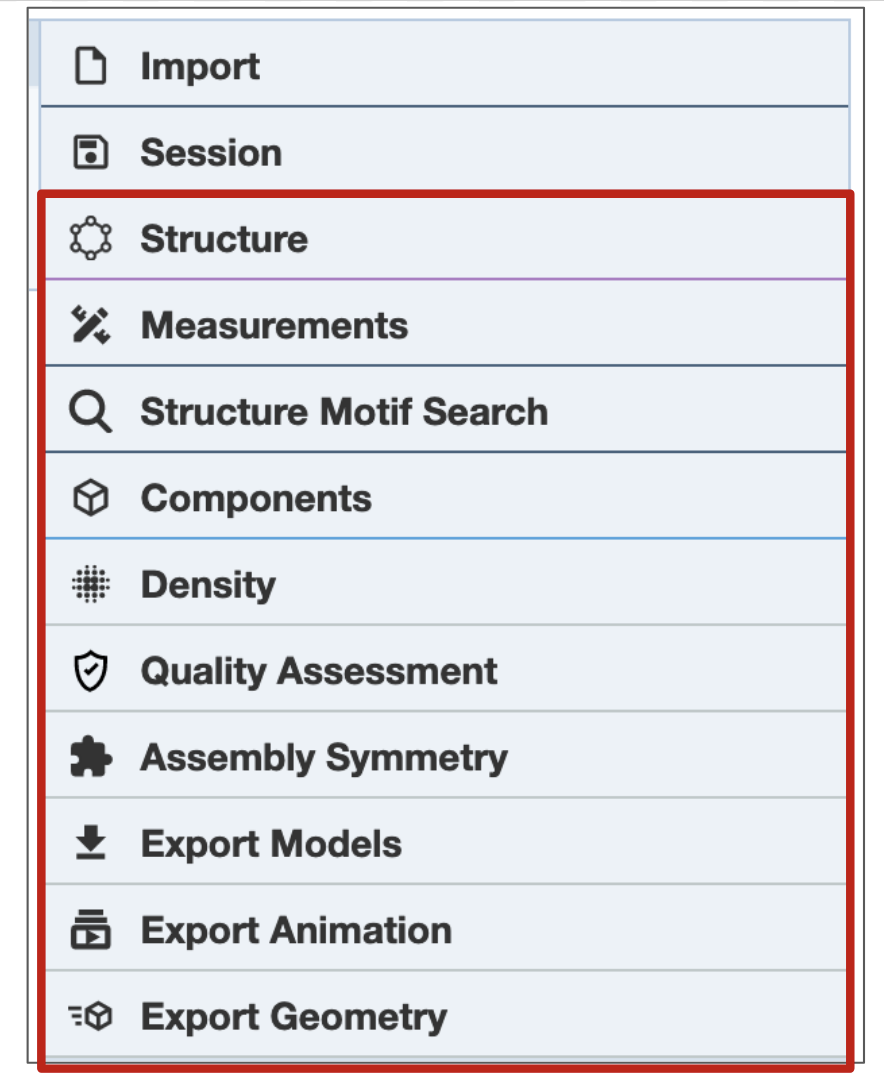The image size is (884, 1088).
Task: Click the Quality Assessment shield icon
Action: click(x=91, y=671)
